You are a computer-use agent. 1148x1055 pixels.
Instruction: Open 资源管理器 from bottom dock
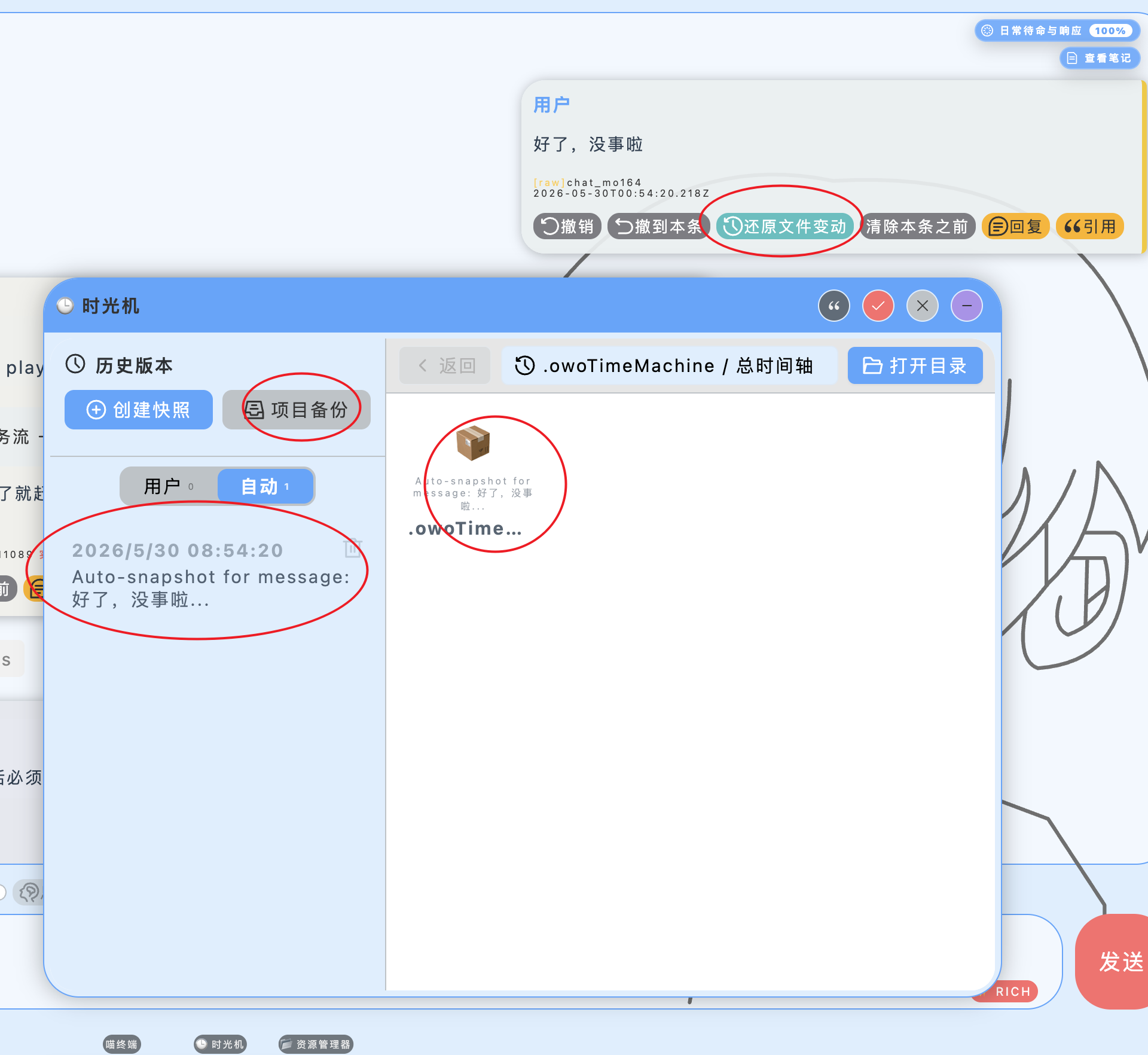pyautogui.click(x=316, y=1044)
